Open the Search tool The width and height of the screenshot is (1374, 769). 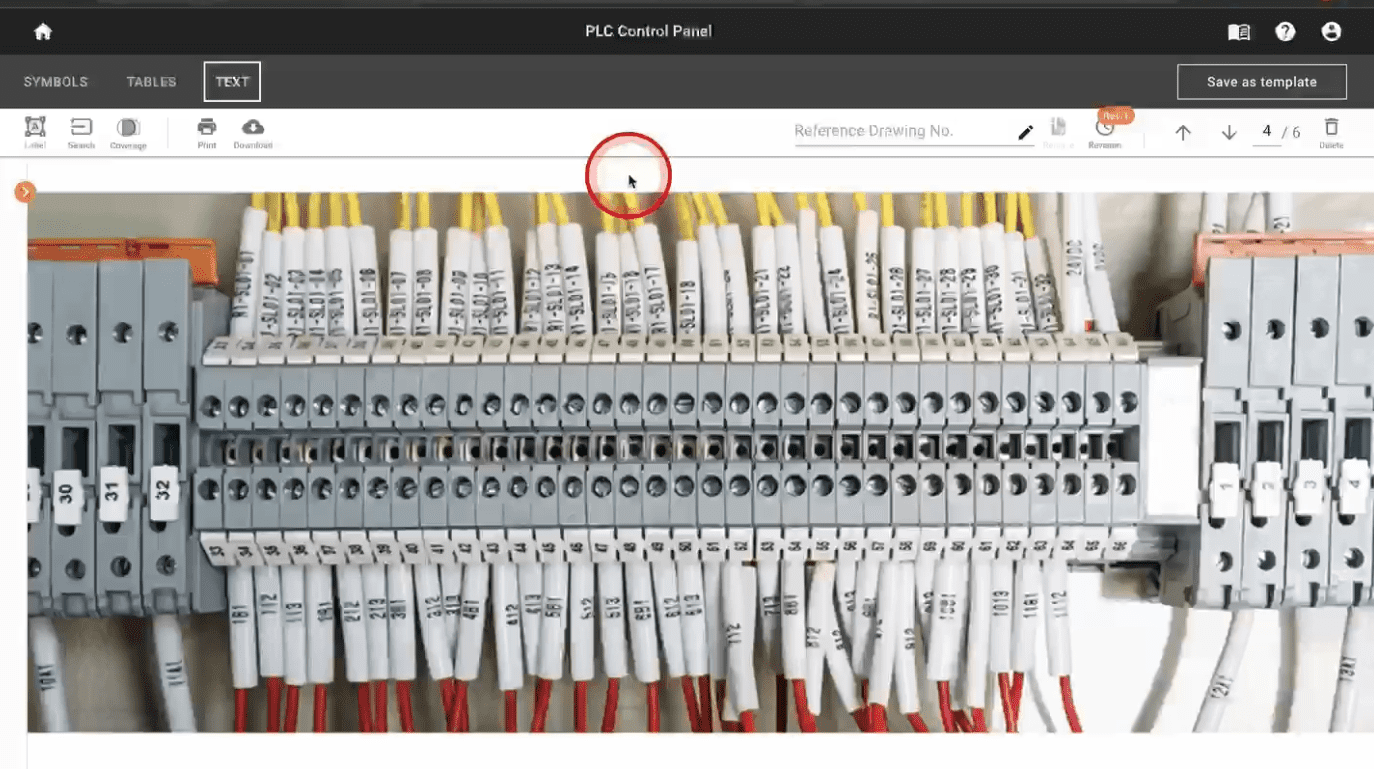[81, 132]
